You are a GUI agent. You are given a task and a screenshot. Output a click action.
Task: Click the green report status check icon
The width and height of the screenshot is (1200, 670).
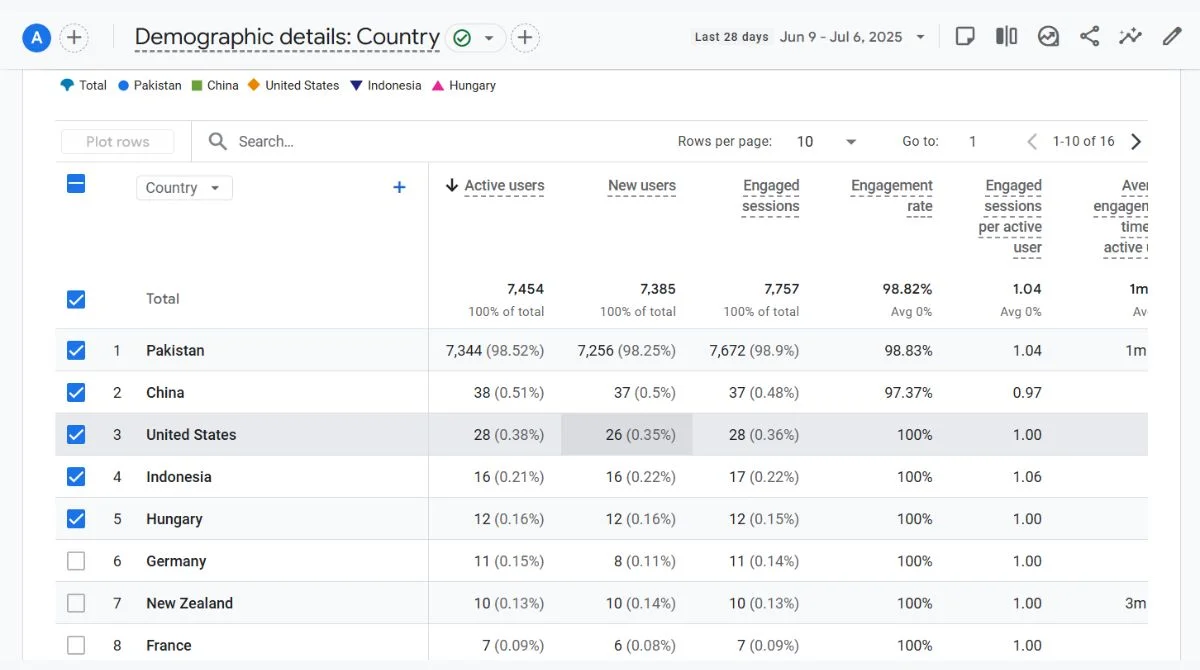tap(462, 38)
